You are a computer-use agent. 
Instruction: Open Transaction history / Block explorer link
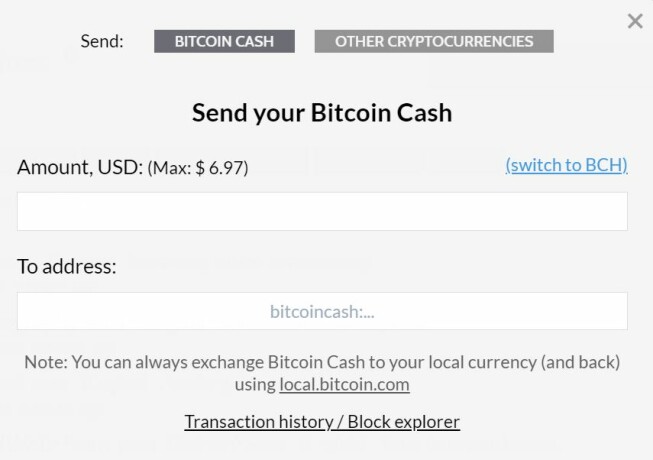[322, 421]
